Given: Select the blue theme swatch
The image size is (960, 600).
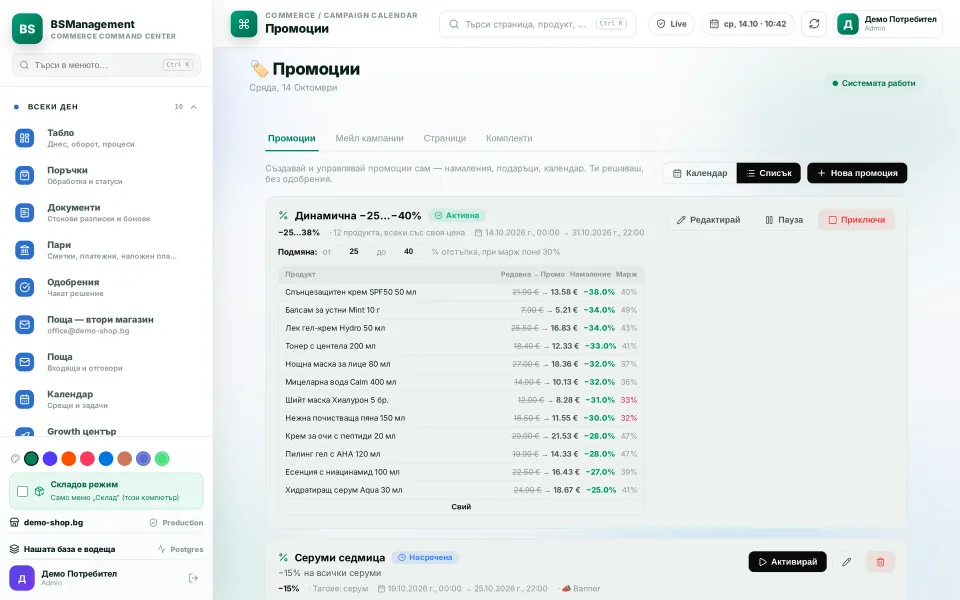Looking at the screenshot, I should [x=106, y=459].
